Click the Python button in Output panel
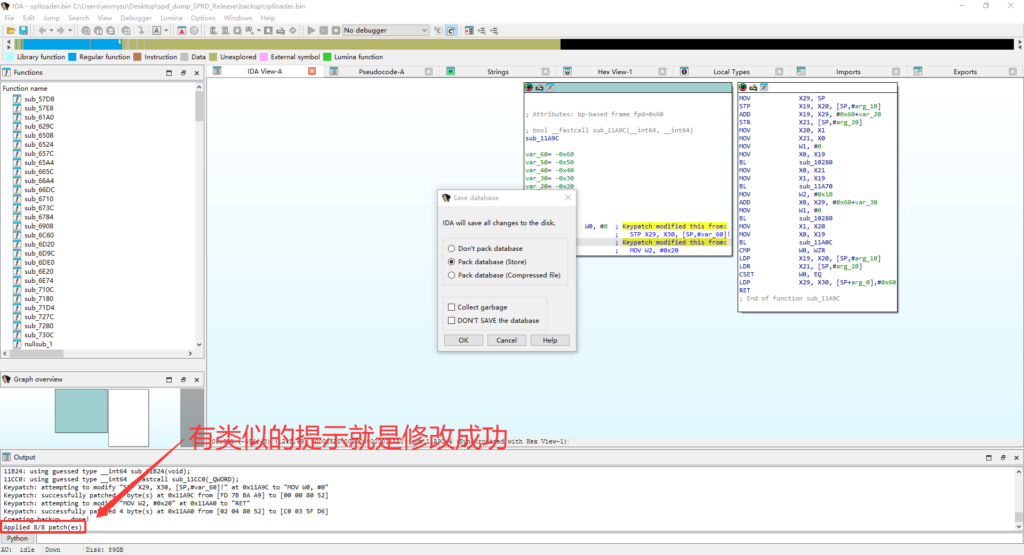Image resolution: width=1024 pixels, height=555 pixels. 18,539
